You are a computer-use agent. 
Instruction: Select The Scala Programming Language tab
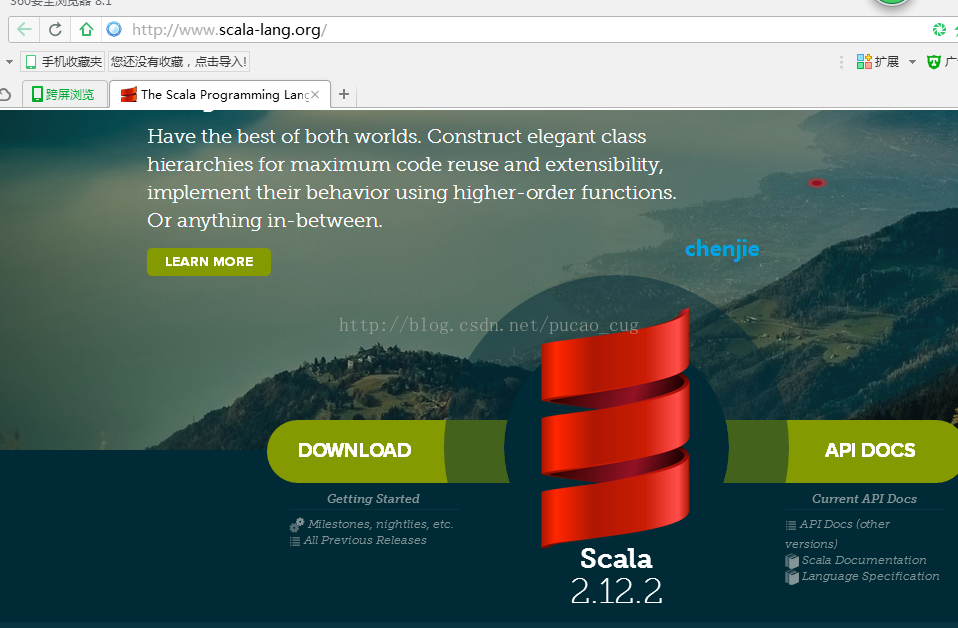[220, 94]
